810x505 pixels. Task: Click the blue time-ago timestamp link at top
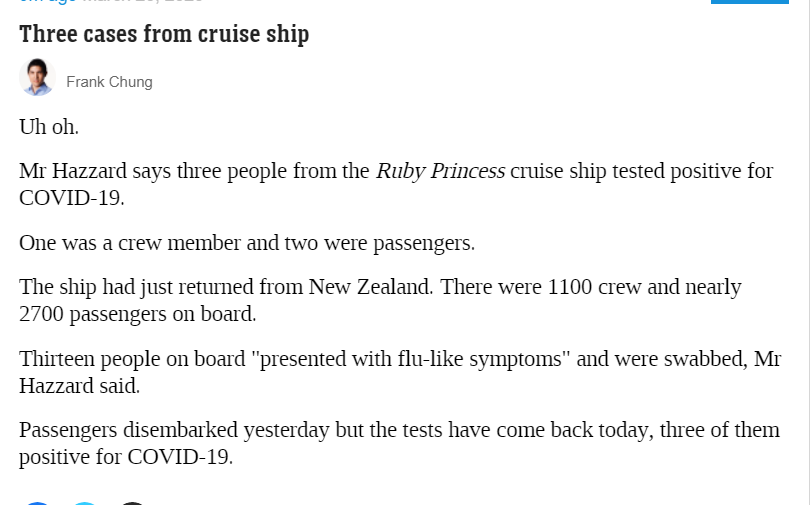[x=48, y=2]
